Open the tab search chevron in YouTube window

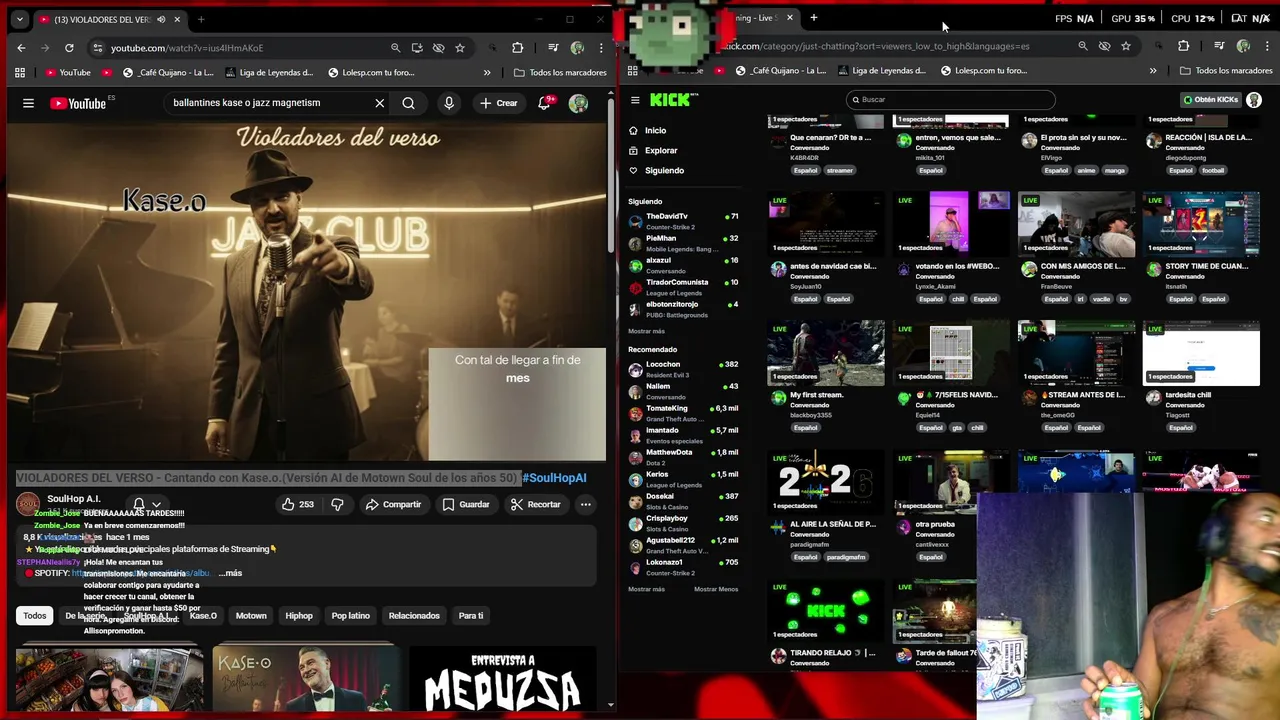pyautogui.click(x=19, y=19)
